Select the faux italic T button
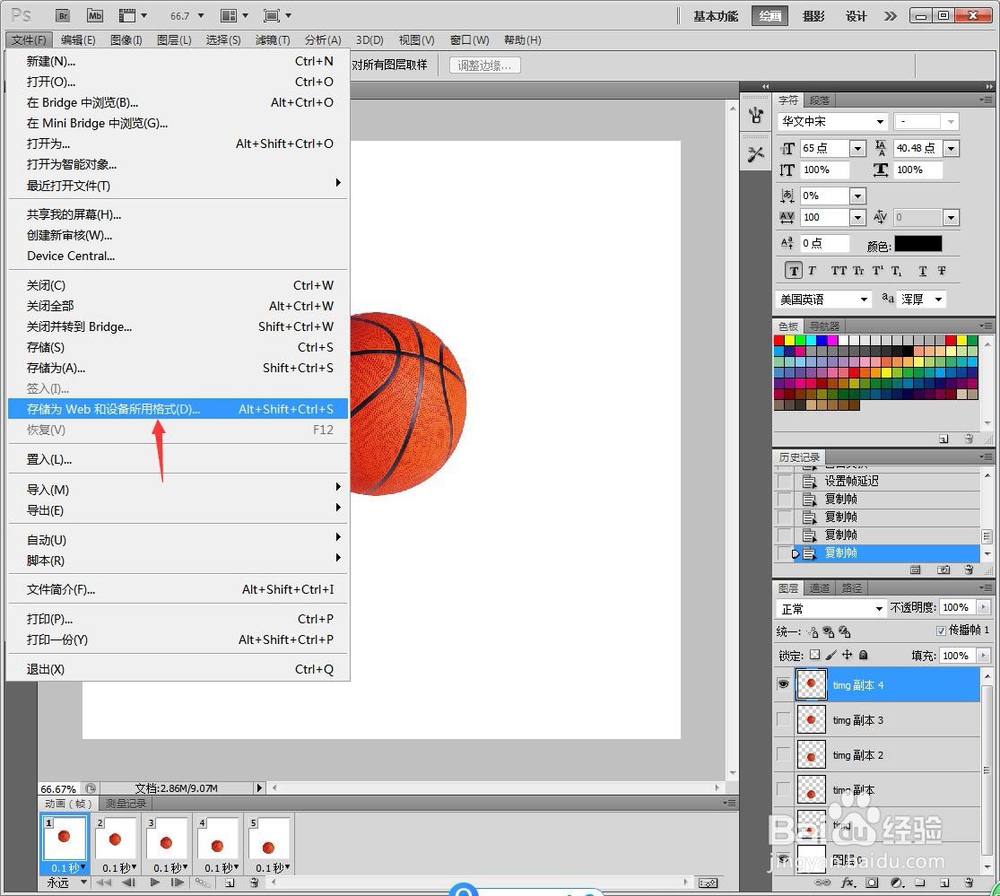 (x=812, y=271)
